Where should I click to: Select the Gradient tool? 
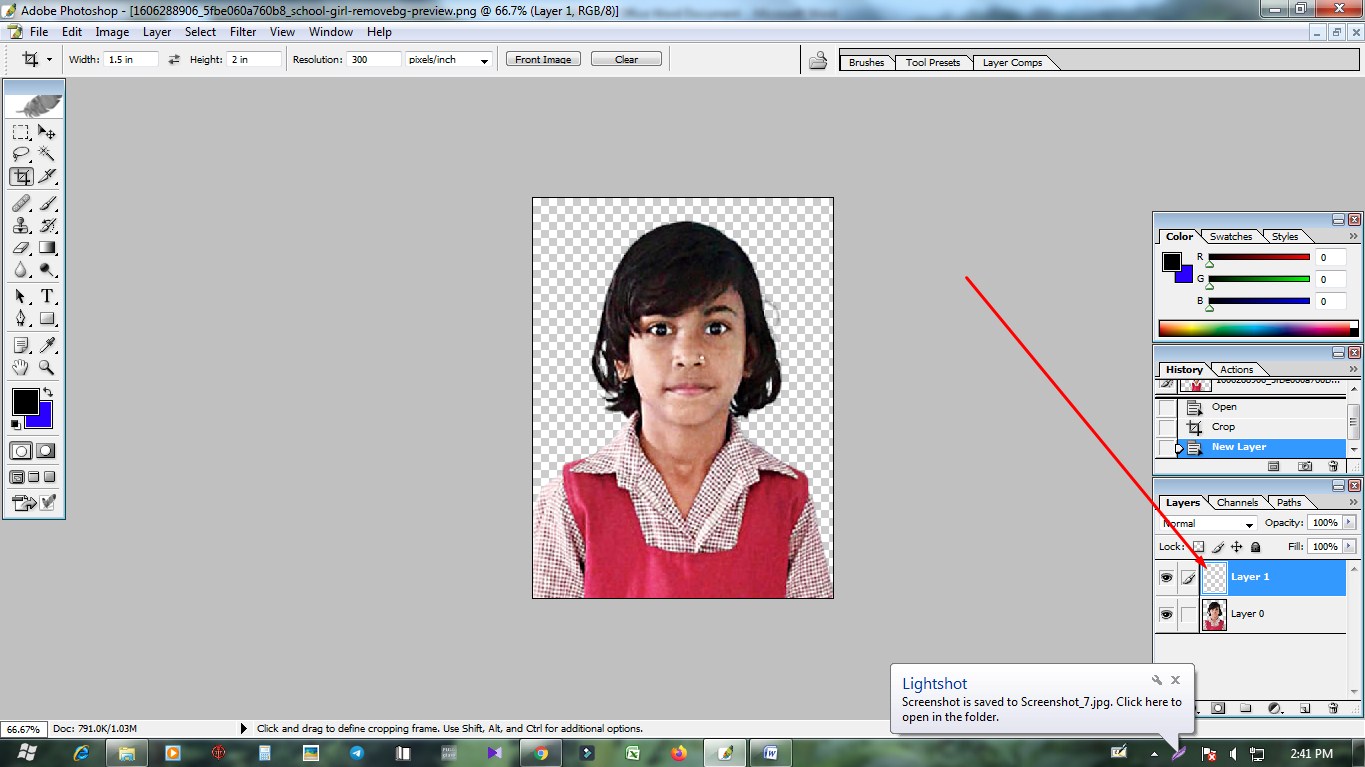47,247
